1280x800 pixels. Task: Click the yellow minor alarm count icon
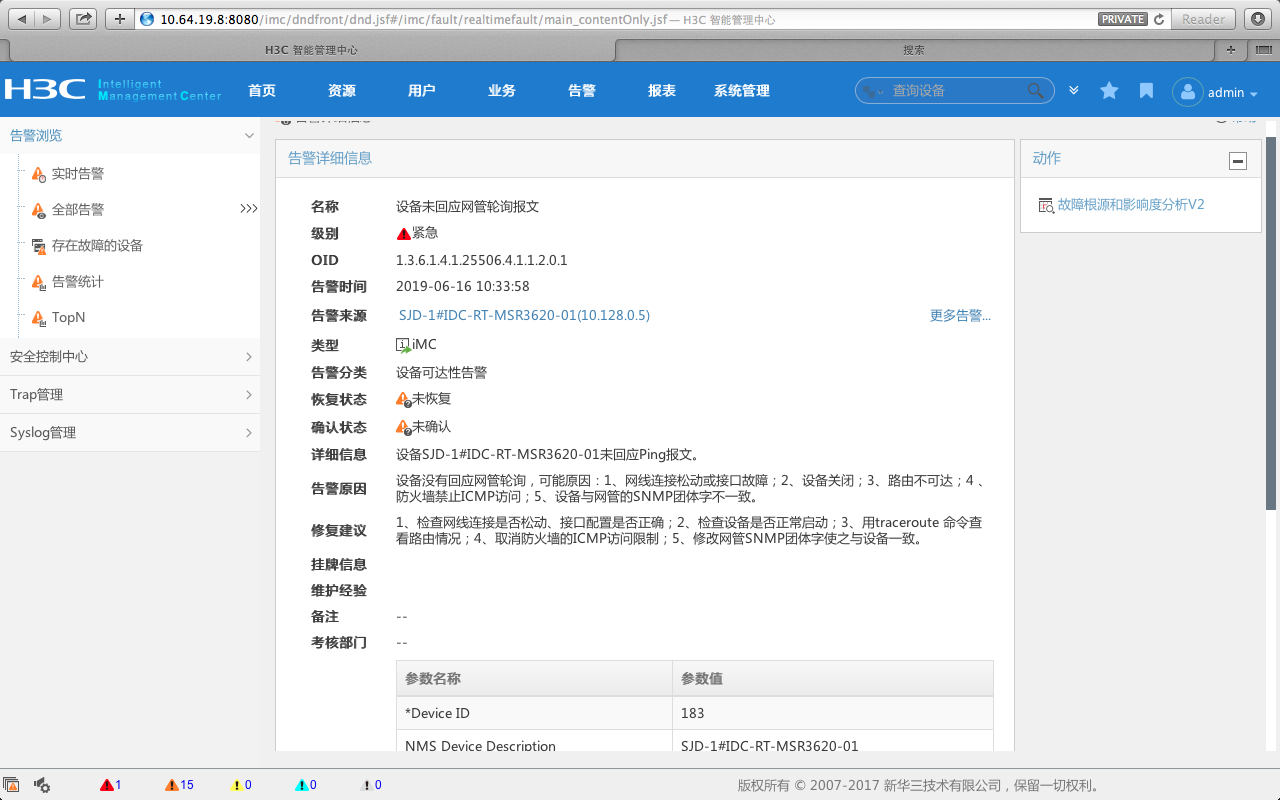point(237,785)
